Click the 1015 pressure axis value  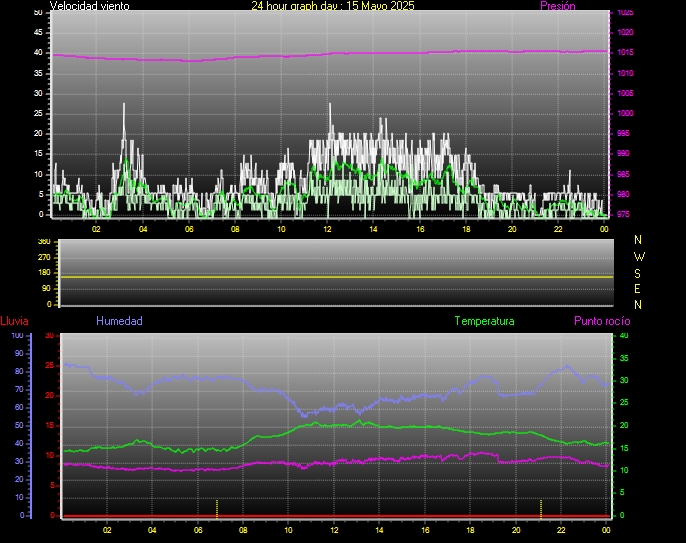pos(625,53)
